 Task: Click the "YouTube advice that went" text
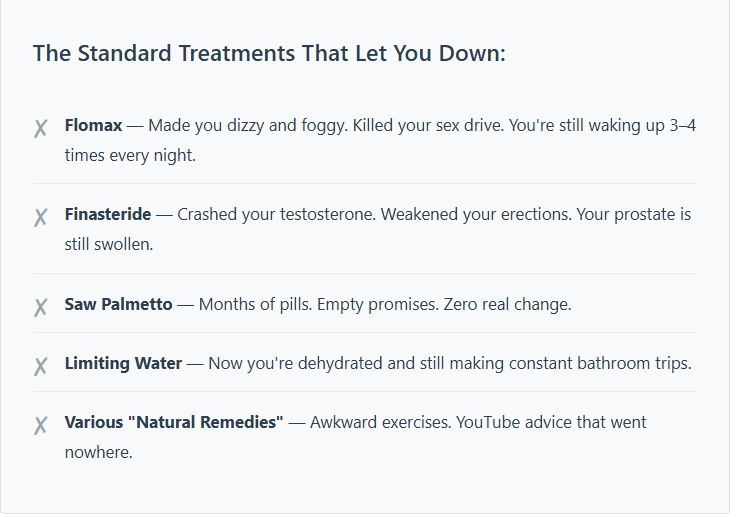tap(551, 423)
